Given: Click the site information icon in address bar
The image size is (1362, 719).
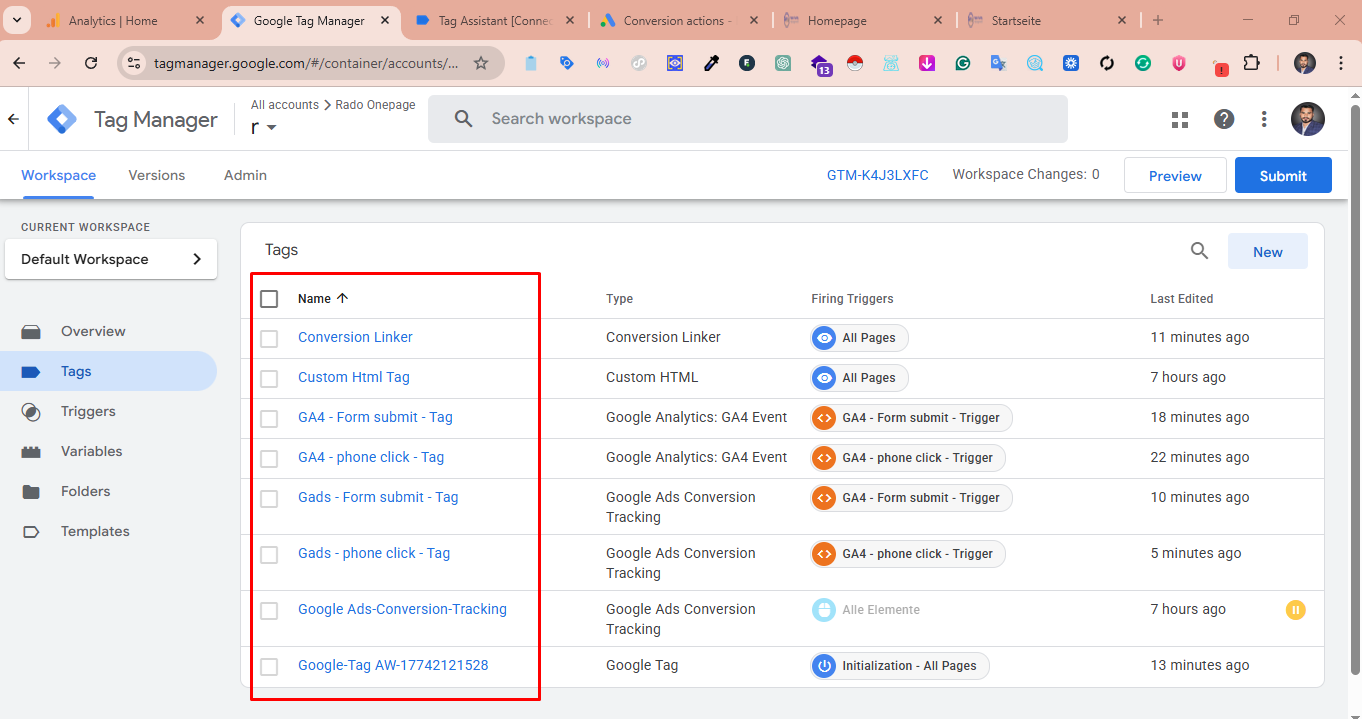Looking at the screenshot, I should coord(135,63).
